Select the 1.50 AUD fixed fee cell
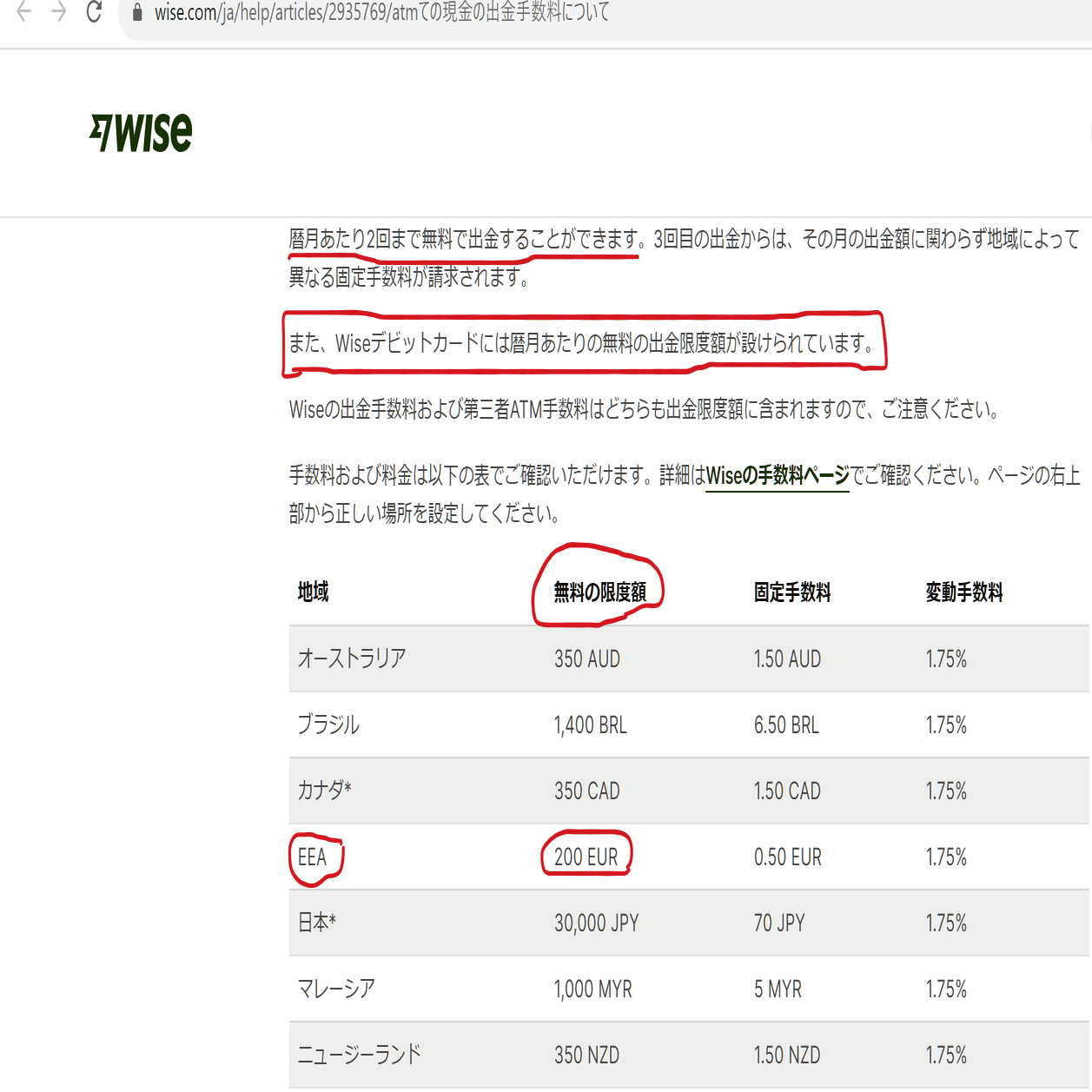 pos(787,659)
